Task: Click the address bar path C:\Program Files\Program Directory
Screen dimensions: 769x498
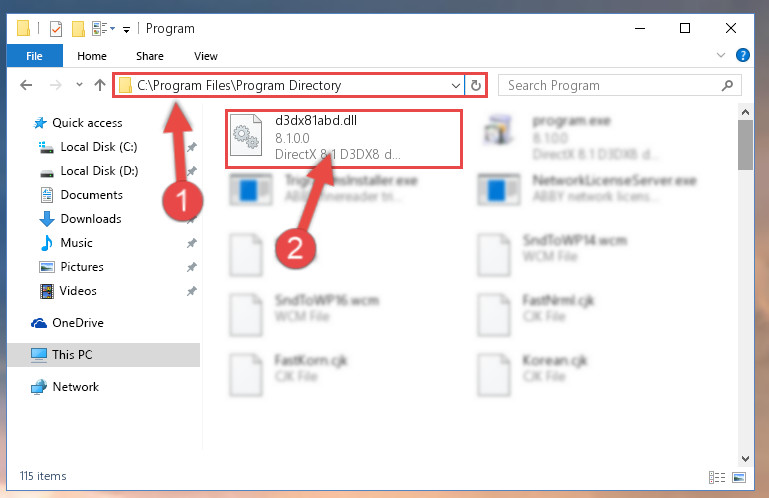Action: 239,85
